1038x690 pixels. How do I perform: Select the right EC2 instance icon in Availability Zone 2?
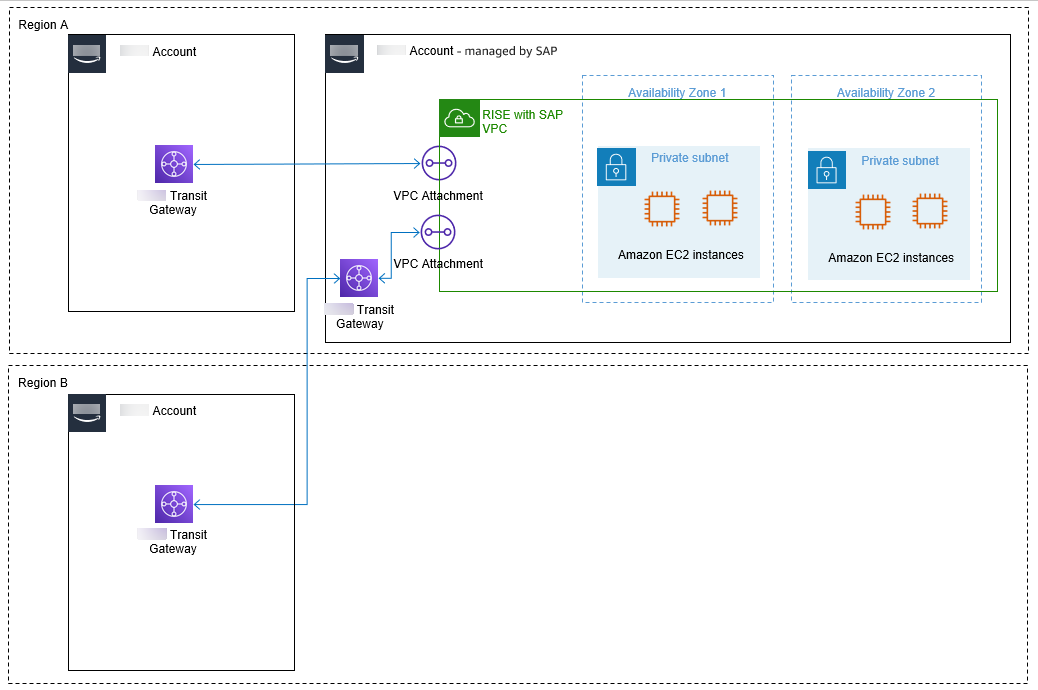tap(930, 211)
